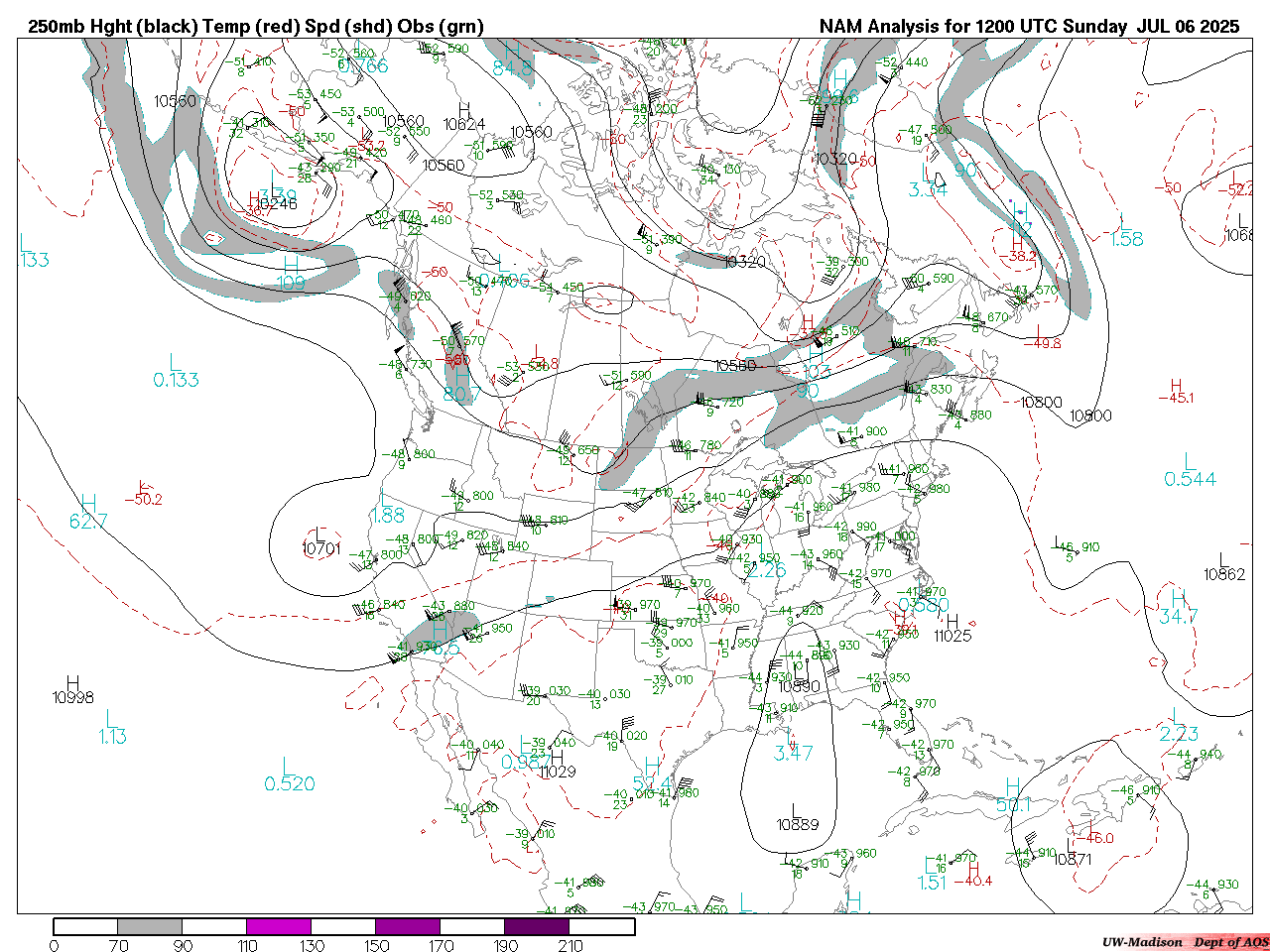Click the "11025" height high label
Screen dimensions: 1270x952
(952, 636)
